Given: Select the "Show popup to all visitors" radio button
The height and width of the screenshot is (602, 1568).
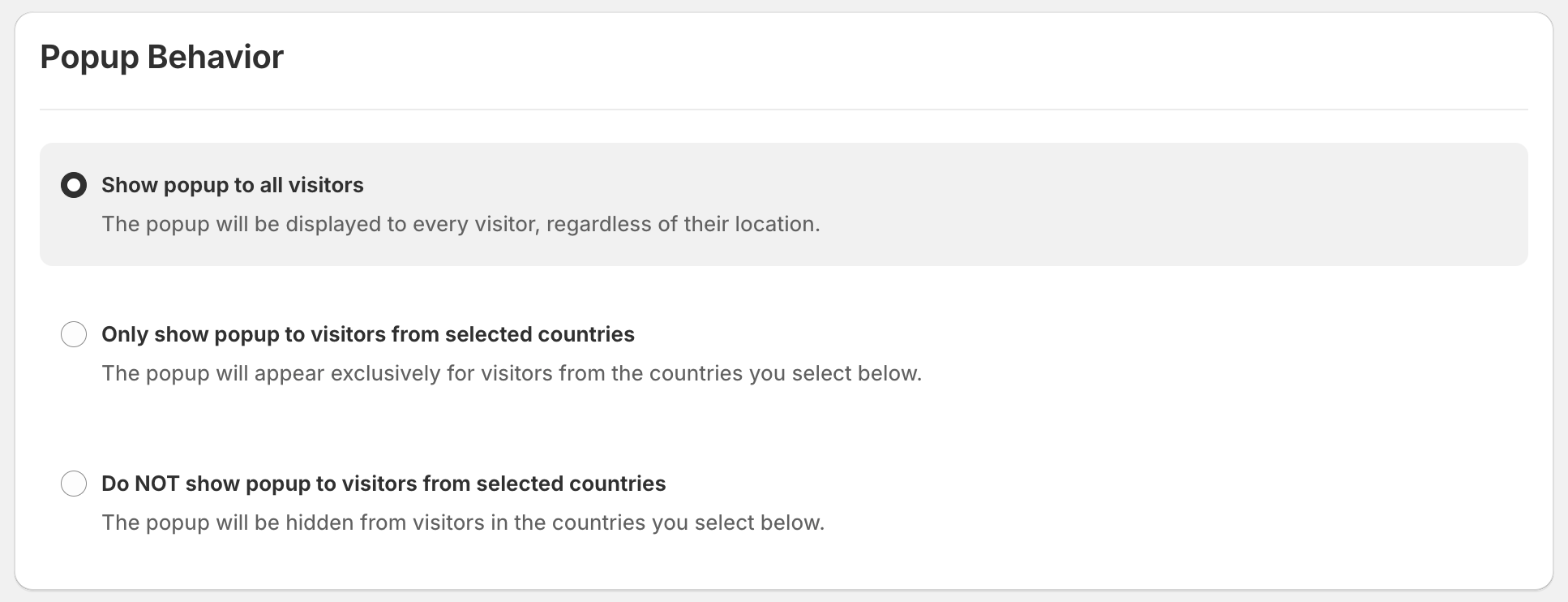Looking at the screenshot, I should [74, 185].
